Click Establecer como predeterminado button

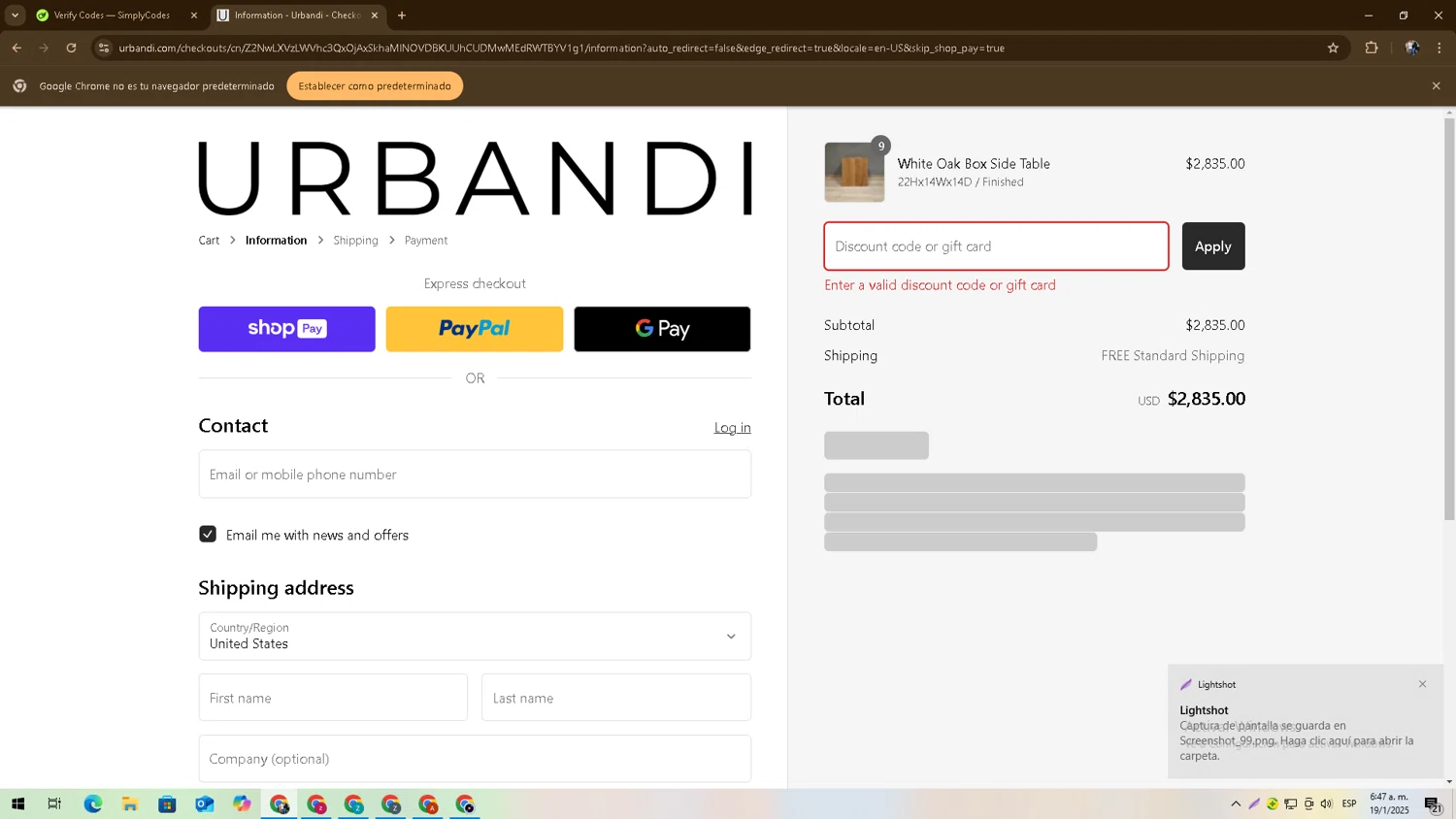375,86
